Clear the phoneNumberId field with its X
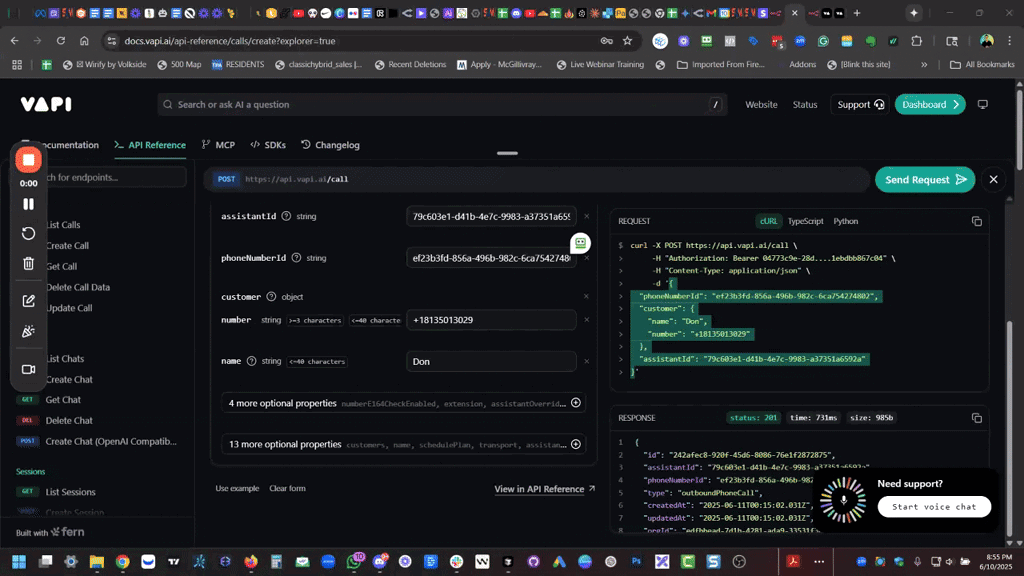Image resolution: width=1024 pixels, height=576 pixels. pyautogui.click(x=587, y=258)
